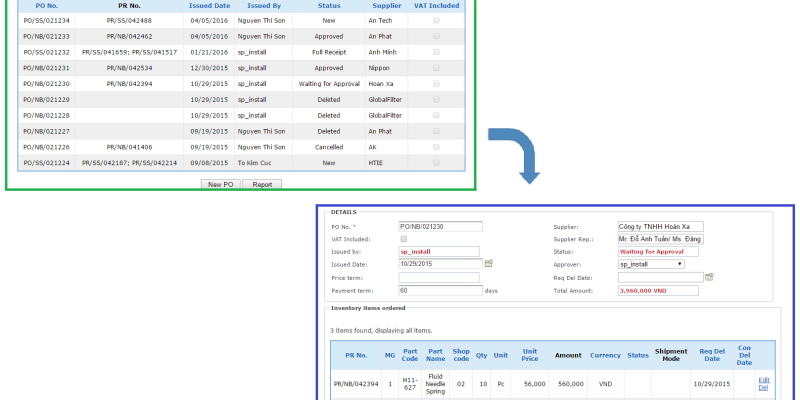Sort ordered items by Req Del Date header
This screenshot has width=800, height=400.
(712, 355)
